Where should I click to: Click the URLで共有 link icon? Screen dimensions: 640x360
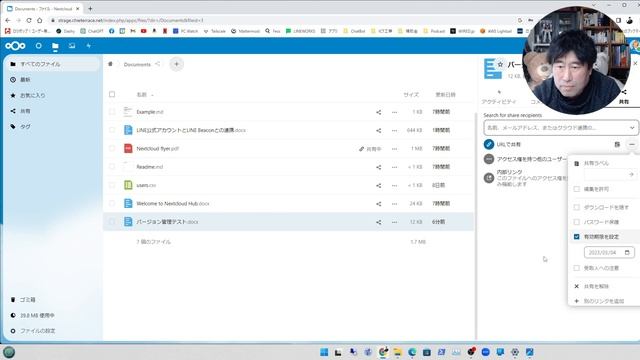pos(489,144)
